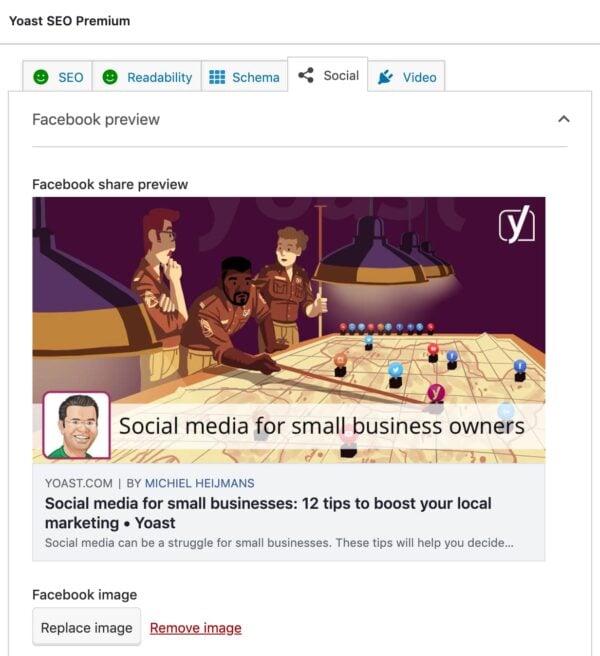600x656 pixels.
Task: Collapse the Facebook preview section
Action: point(564,119)
